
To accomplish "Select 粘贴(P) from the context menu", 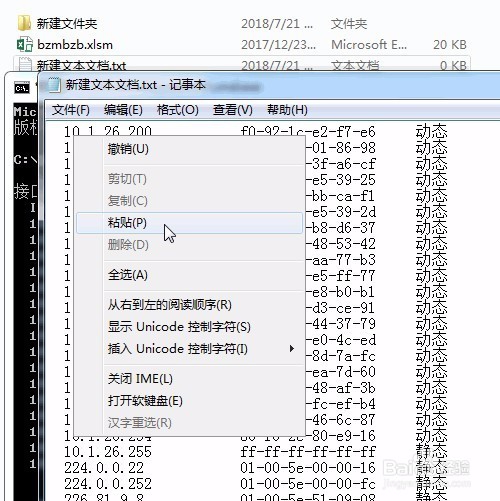I will [189, 223].
